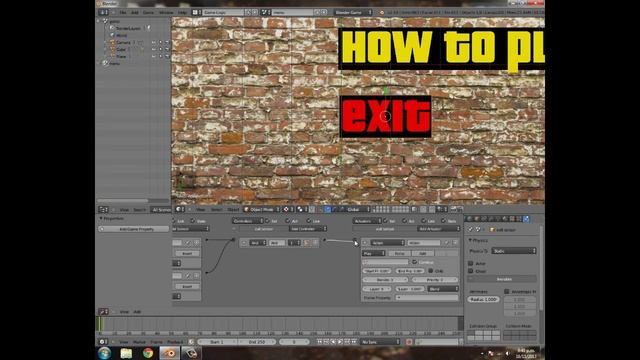Open the Blender Game engine dropdown

coord(353,12)
